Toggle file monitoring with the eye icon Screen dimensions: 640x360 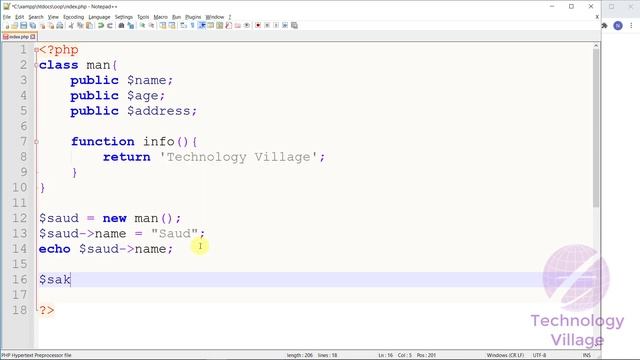tap(247, 26)
